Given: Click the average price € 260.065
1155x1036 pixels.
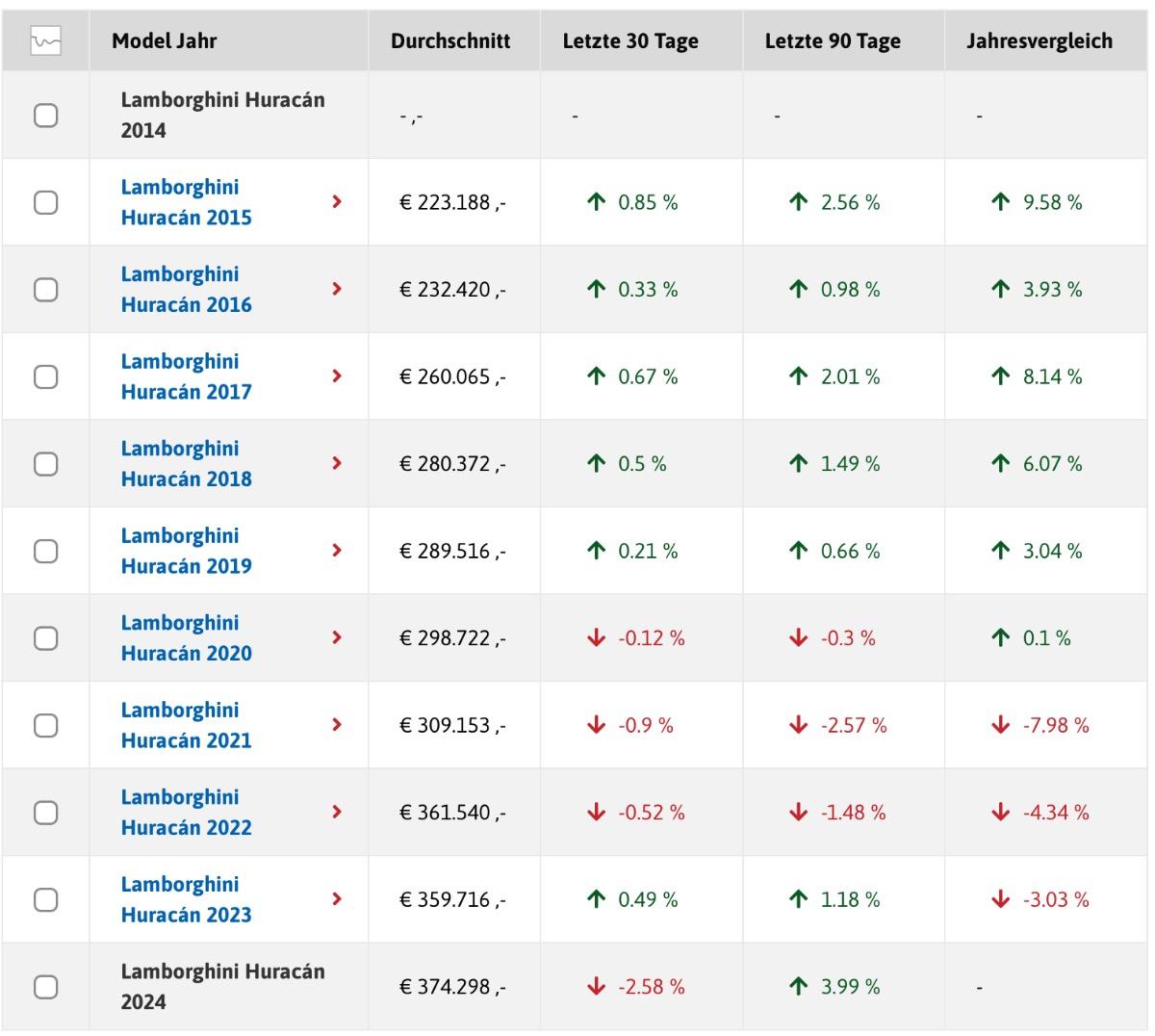Looking at the screenshot, I should [452, 377].
